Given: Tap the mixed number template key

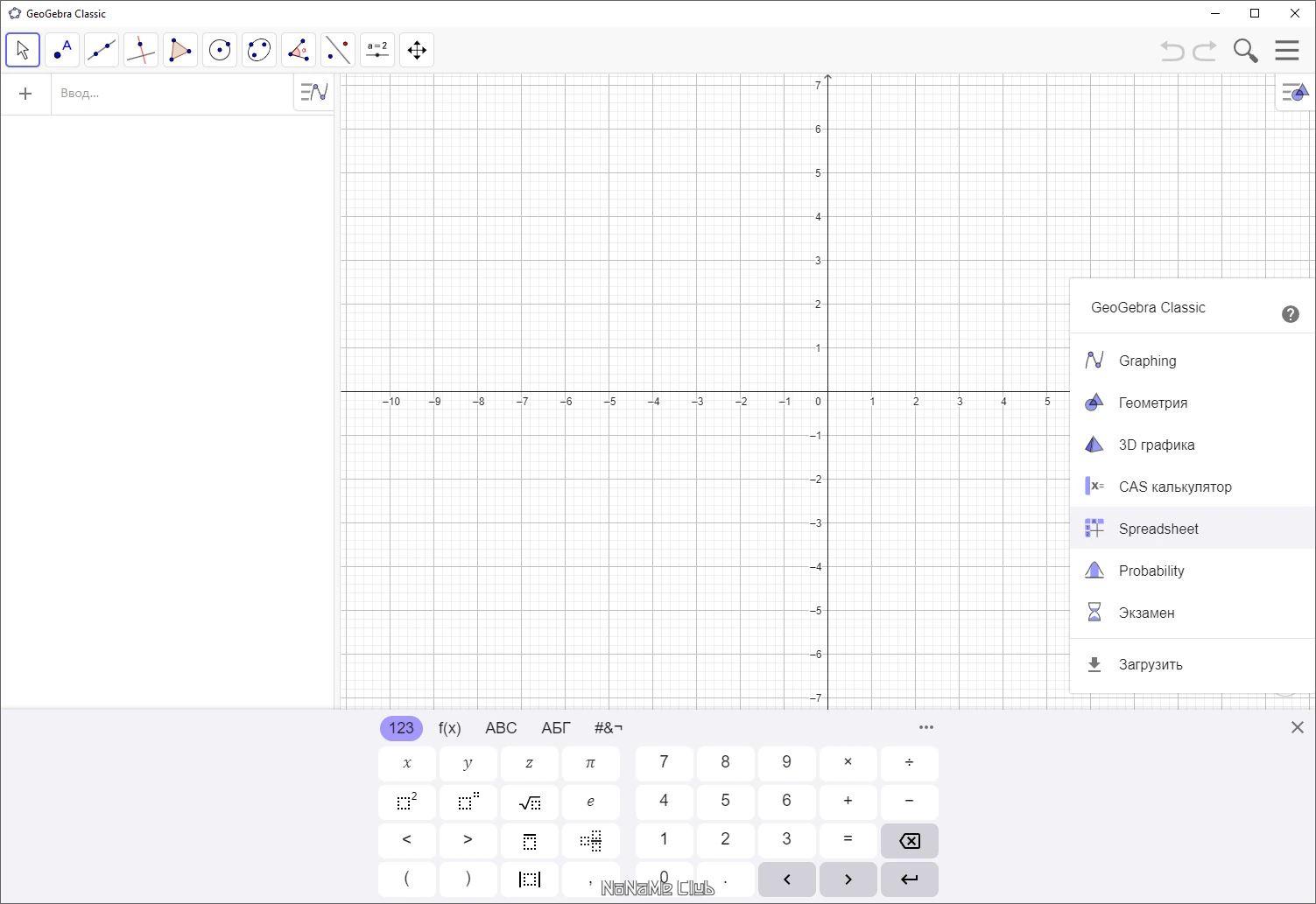Looking at the screenshot, I should [591, 840].
